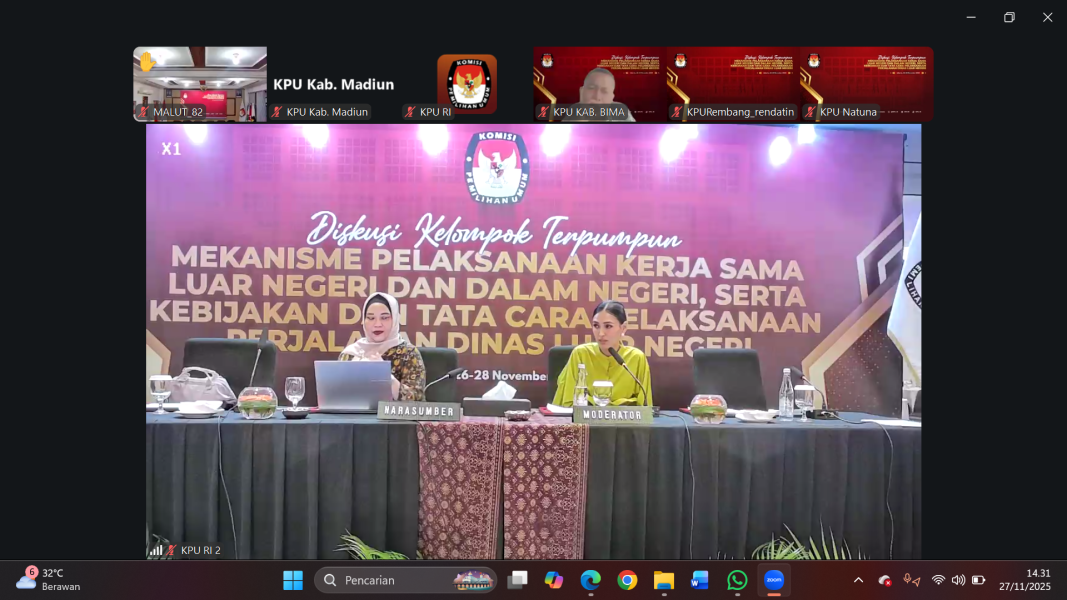Select the KPU Natuna participant thumbnail

(x=867, y=83)
